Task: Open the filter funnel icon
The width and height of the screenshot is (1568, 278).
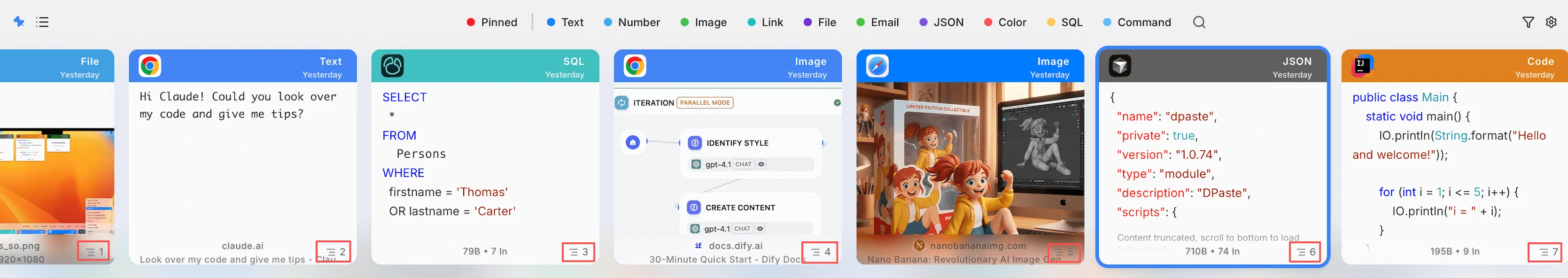Action: pyautogui.click(x=1527, y=22)
